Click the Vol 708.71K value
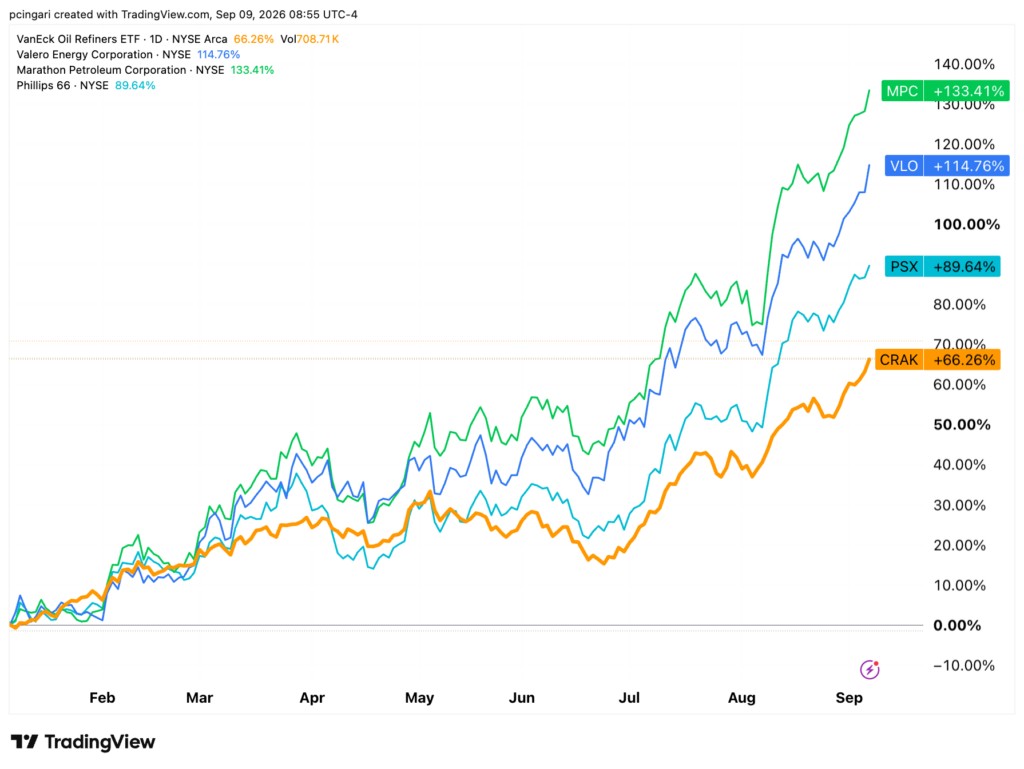1024x769 pixels. click(x=310, y=39)
